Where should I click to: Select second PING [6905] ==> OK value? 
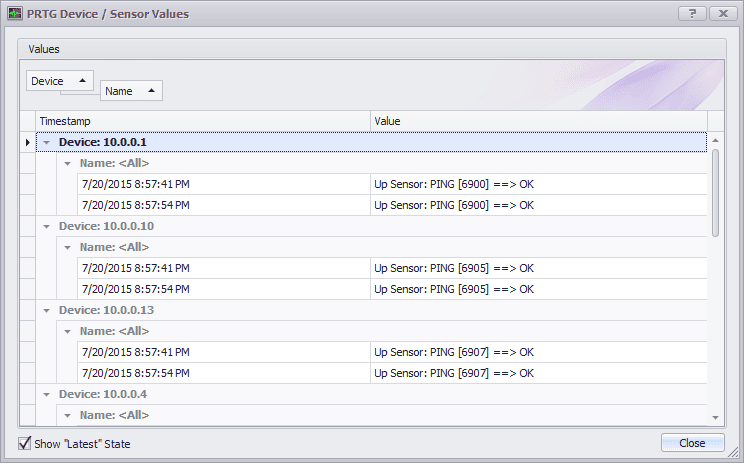point(454,289)
